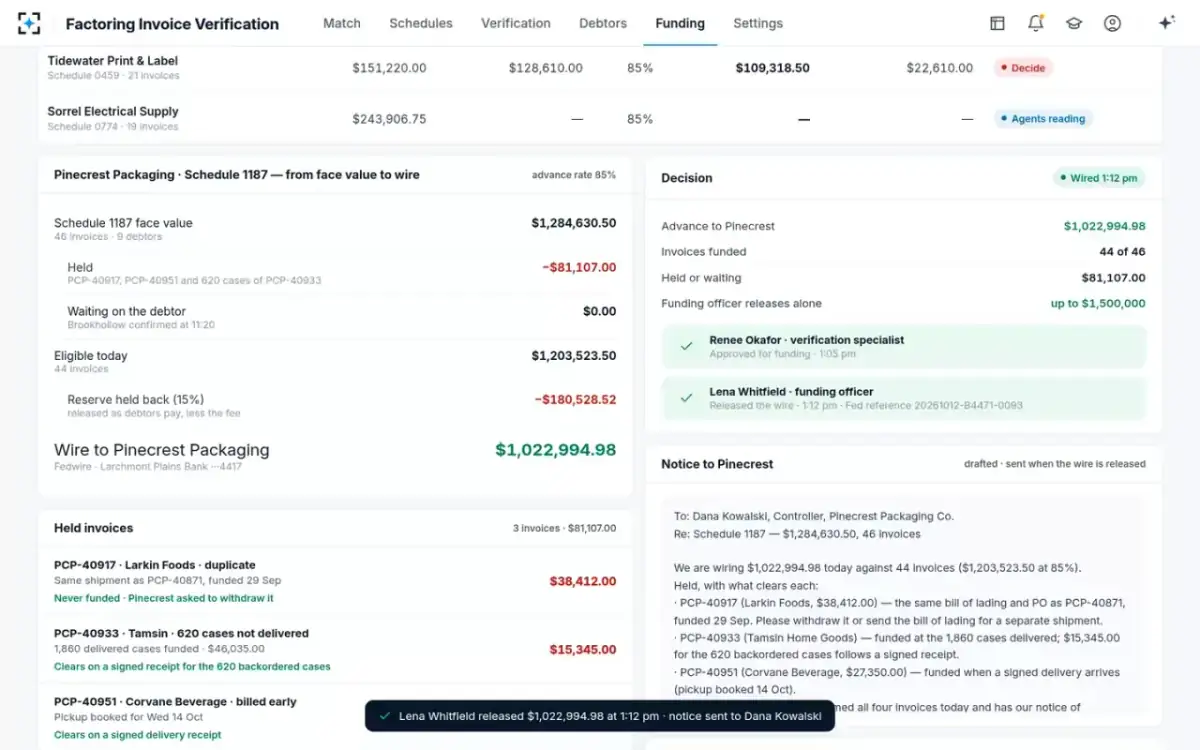Click Clears on signed receipt for 620 cases
Screen dimensions: 1200x750
(192, 666)
